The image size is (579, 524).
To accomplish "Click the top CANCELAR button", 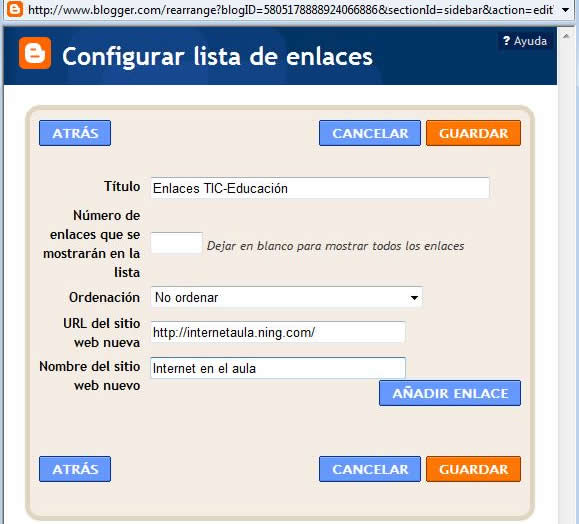I will (x=370, y=133).
